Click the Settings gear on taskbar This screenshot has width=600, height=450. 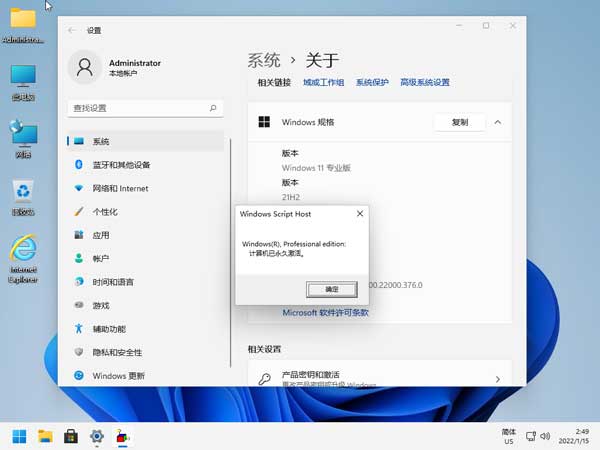[97, 437]
